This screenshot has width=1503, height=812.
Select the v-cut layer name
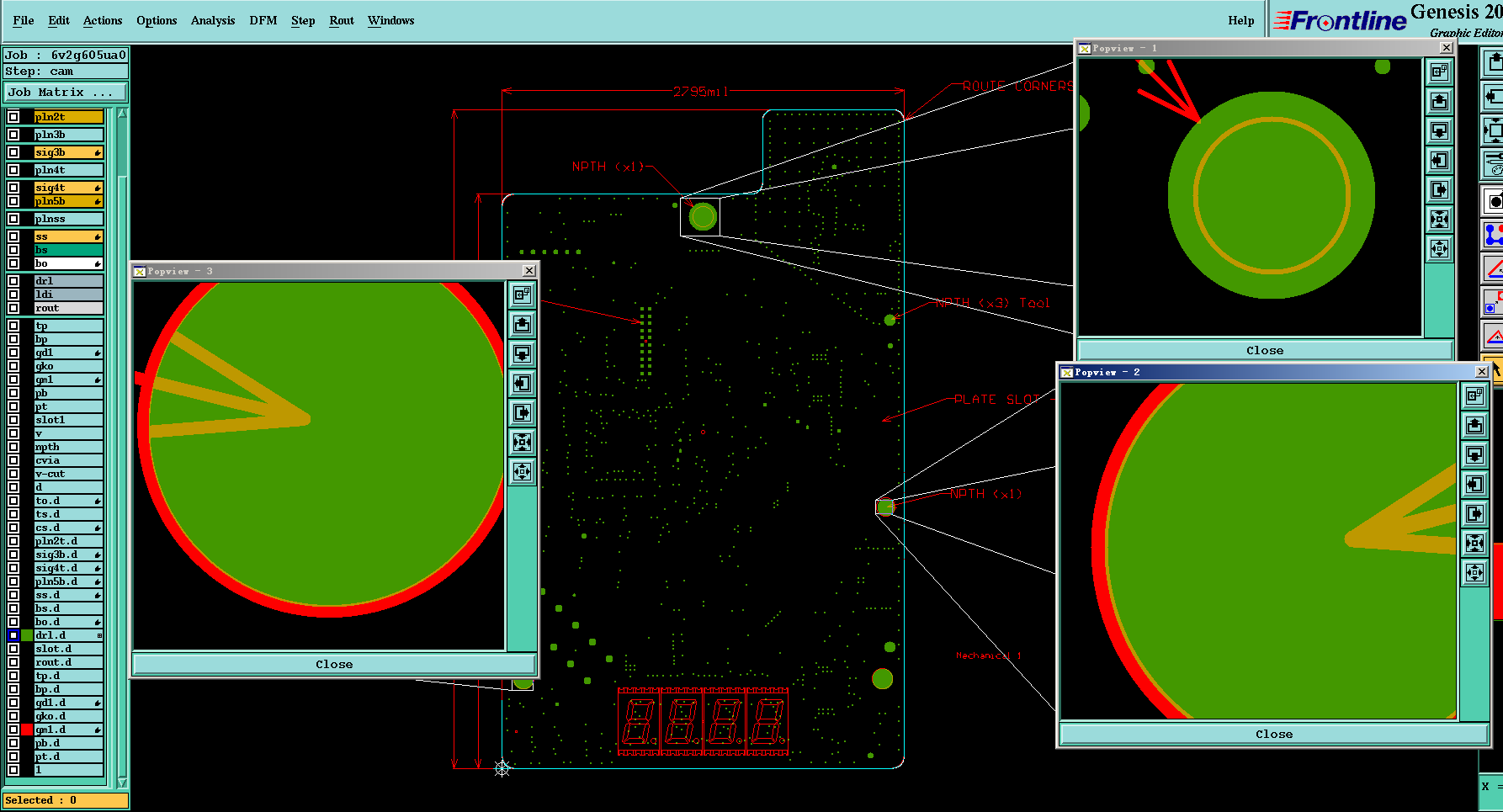[68, 474]
